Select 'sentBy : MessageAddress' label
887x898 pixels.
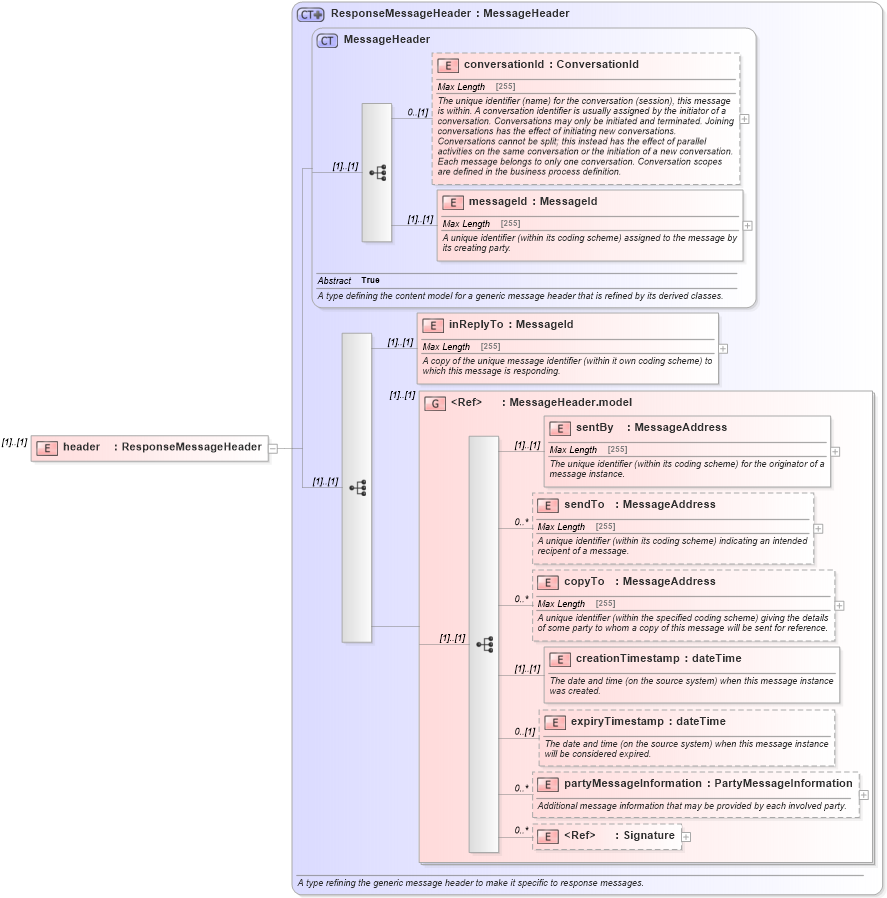651,427
